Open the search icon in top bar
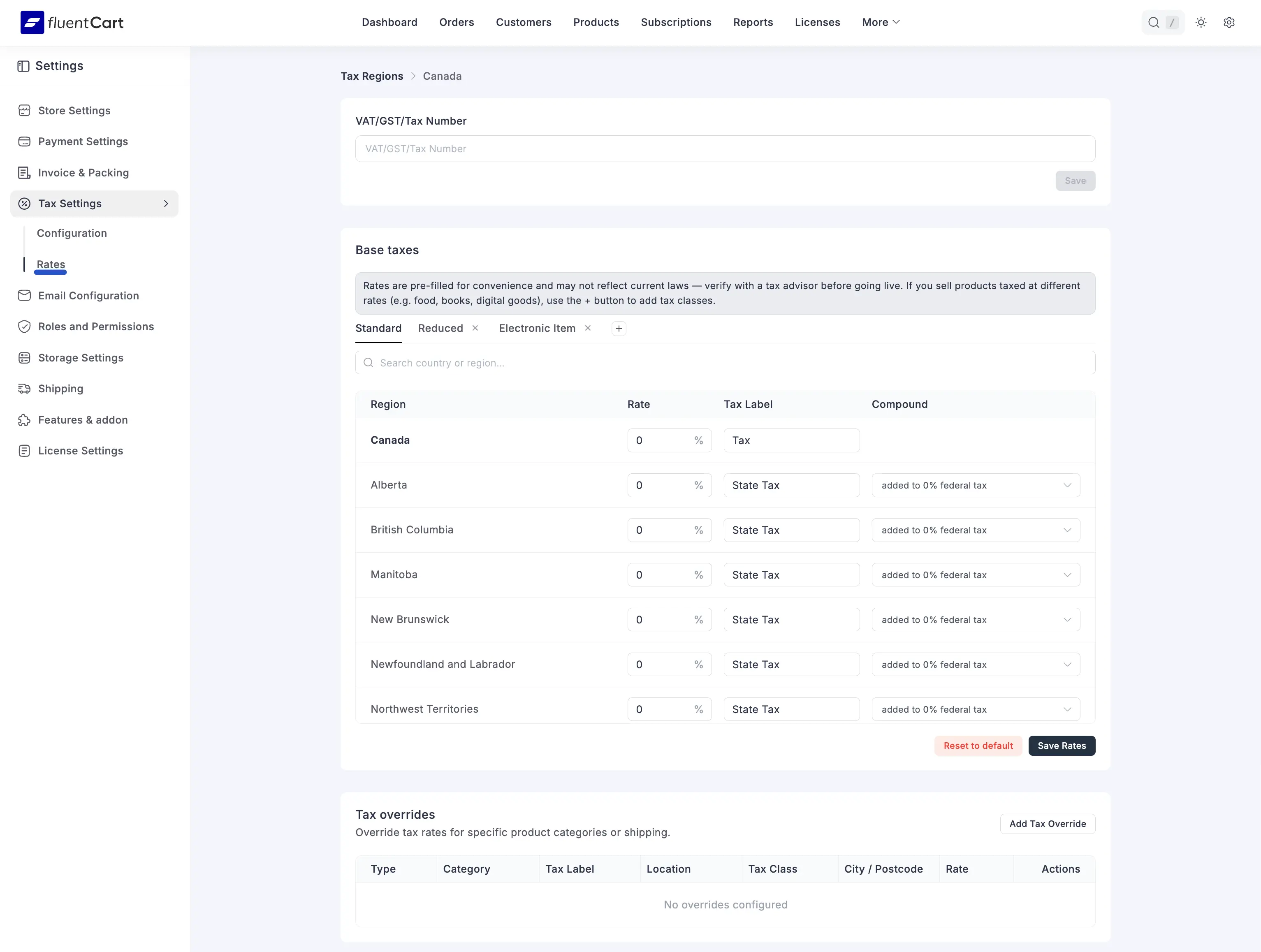The height and width of the screenshot is (952, 1261). pyautogui.click(x=1153, y=22)
